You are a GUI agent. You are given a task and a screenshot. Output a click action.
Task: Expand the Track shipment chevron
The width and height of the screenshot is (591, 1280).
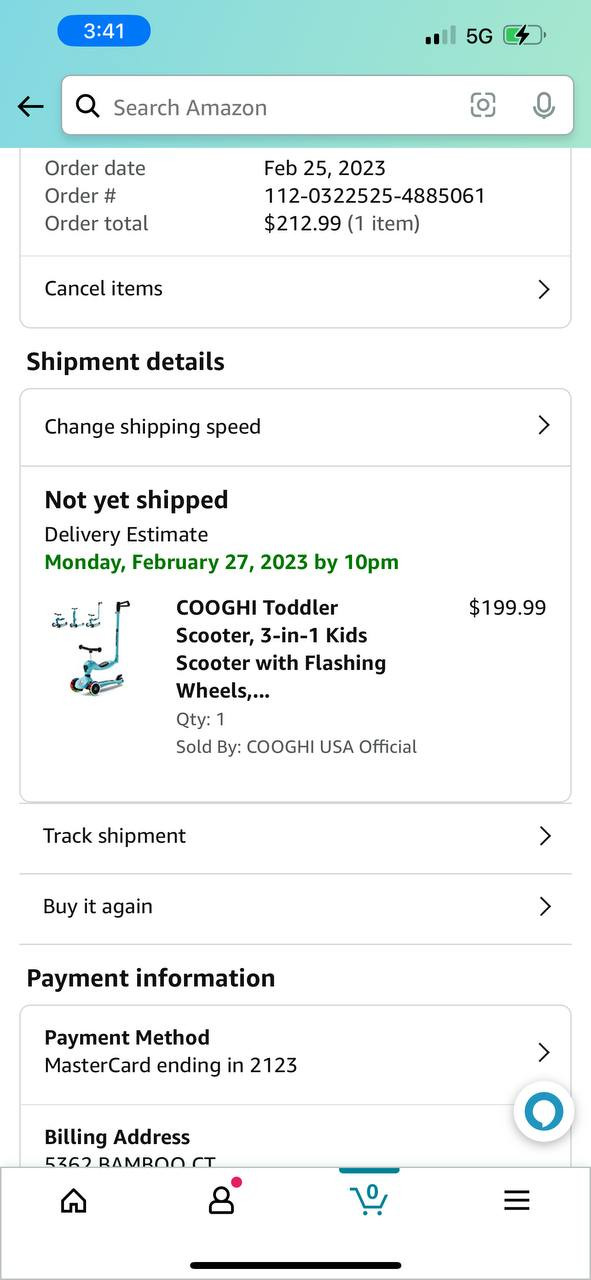point(545,836)
